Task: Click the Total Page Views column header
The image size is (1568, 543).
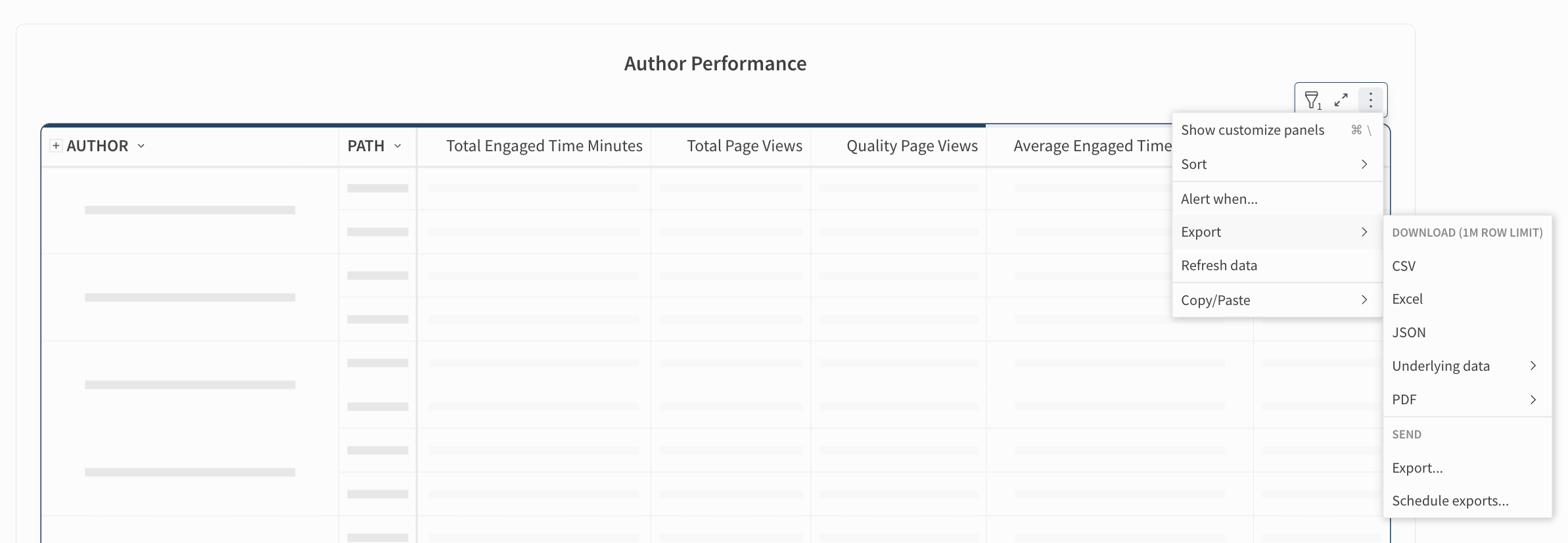Action: [x=745, y=146]
